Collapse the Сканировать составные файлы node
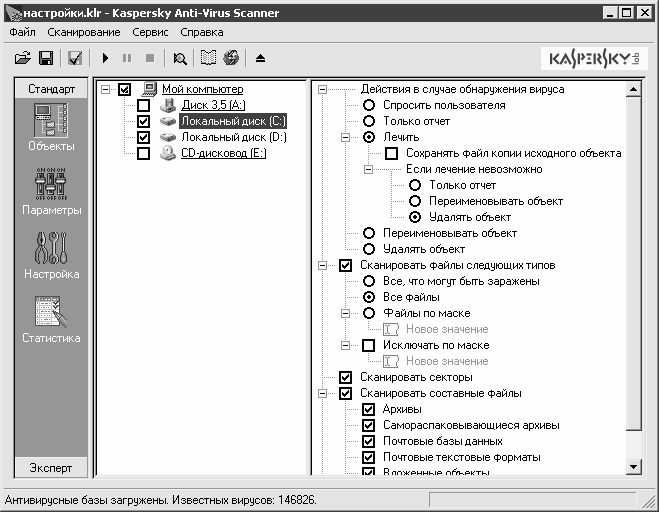 (x=322, y=393)
